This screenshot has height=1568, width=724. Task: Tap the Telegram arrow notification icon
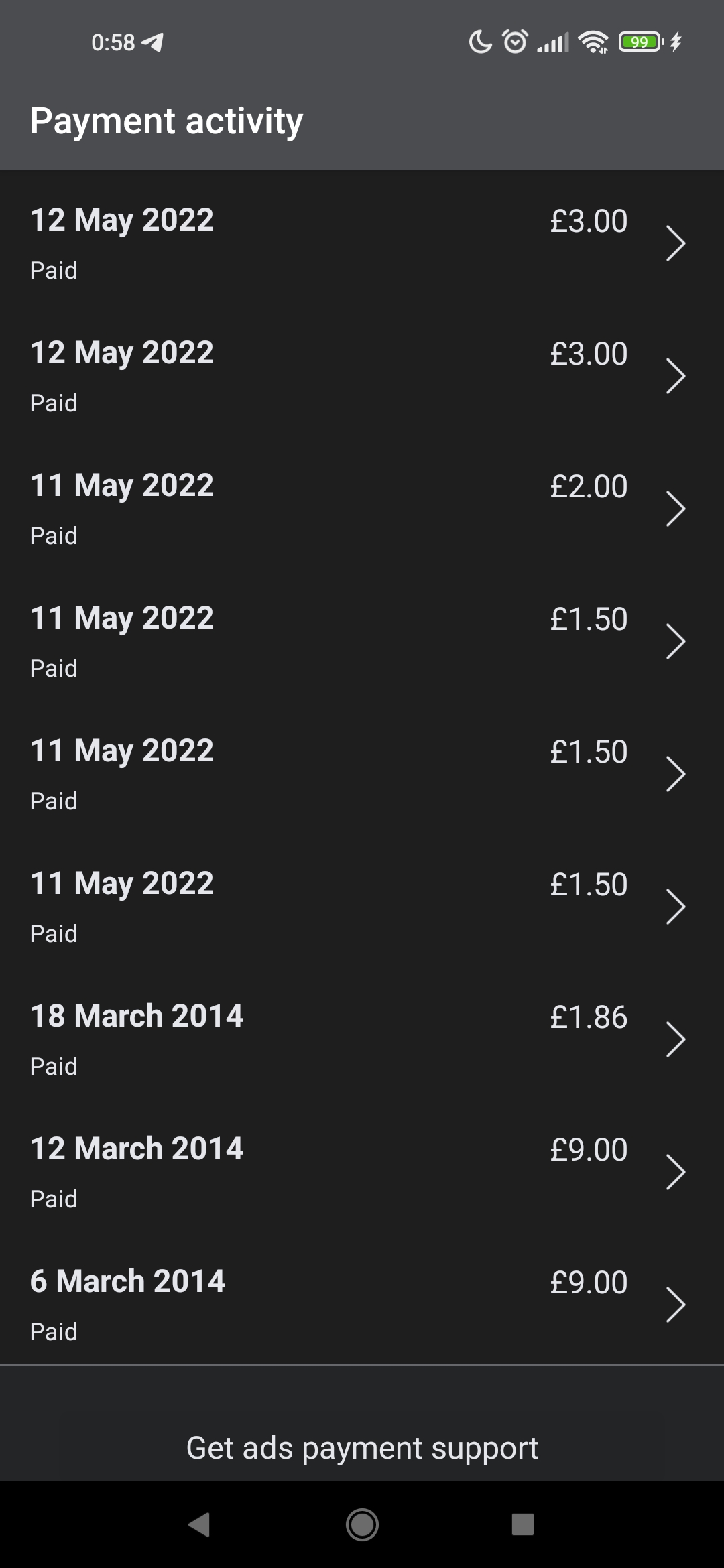tap(153, 43)
